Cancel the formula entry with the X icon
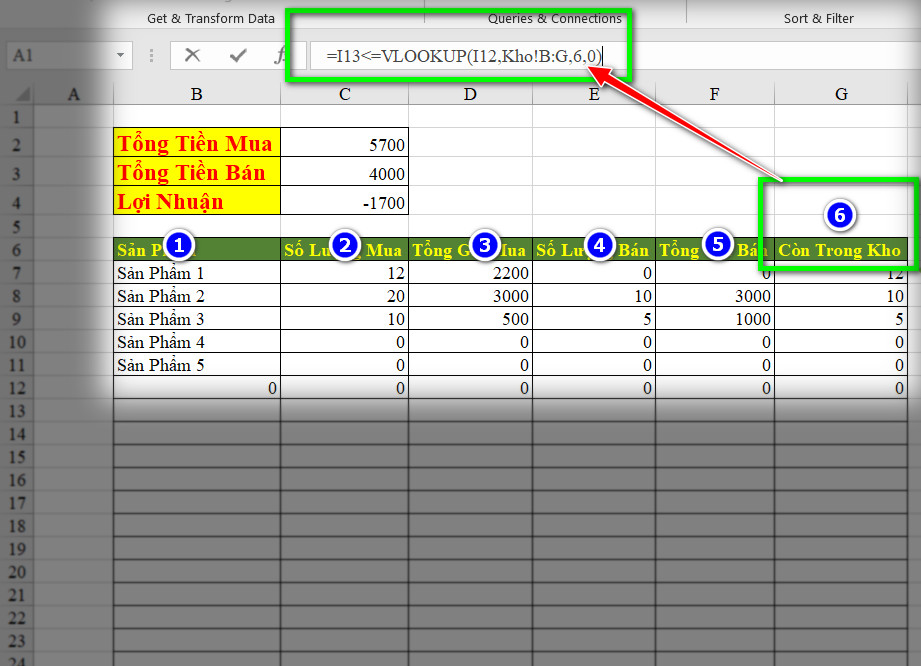Image resolution: width=921 pixels, height=666 pixels. click(x=192, y=56)
